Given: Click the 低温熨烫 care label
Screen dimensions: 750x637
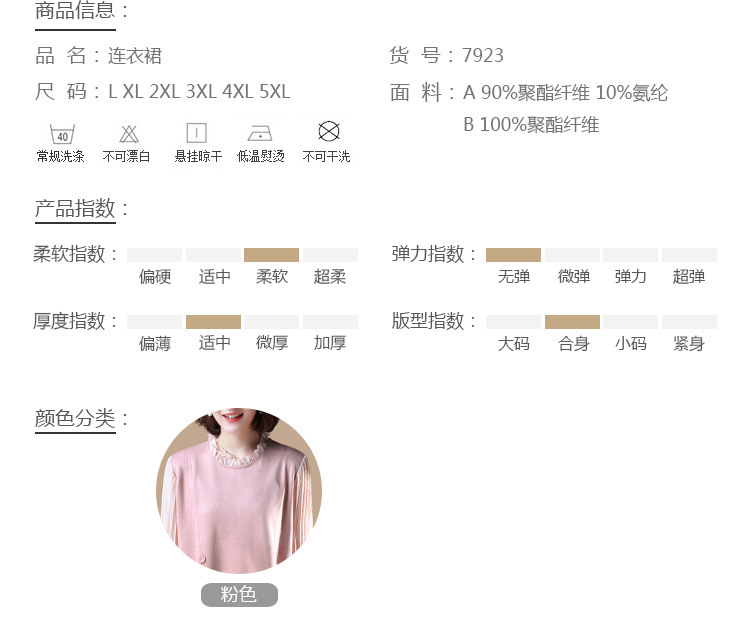Looking at the screenshot, I should [x=261, y=156].
